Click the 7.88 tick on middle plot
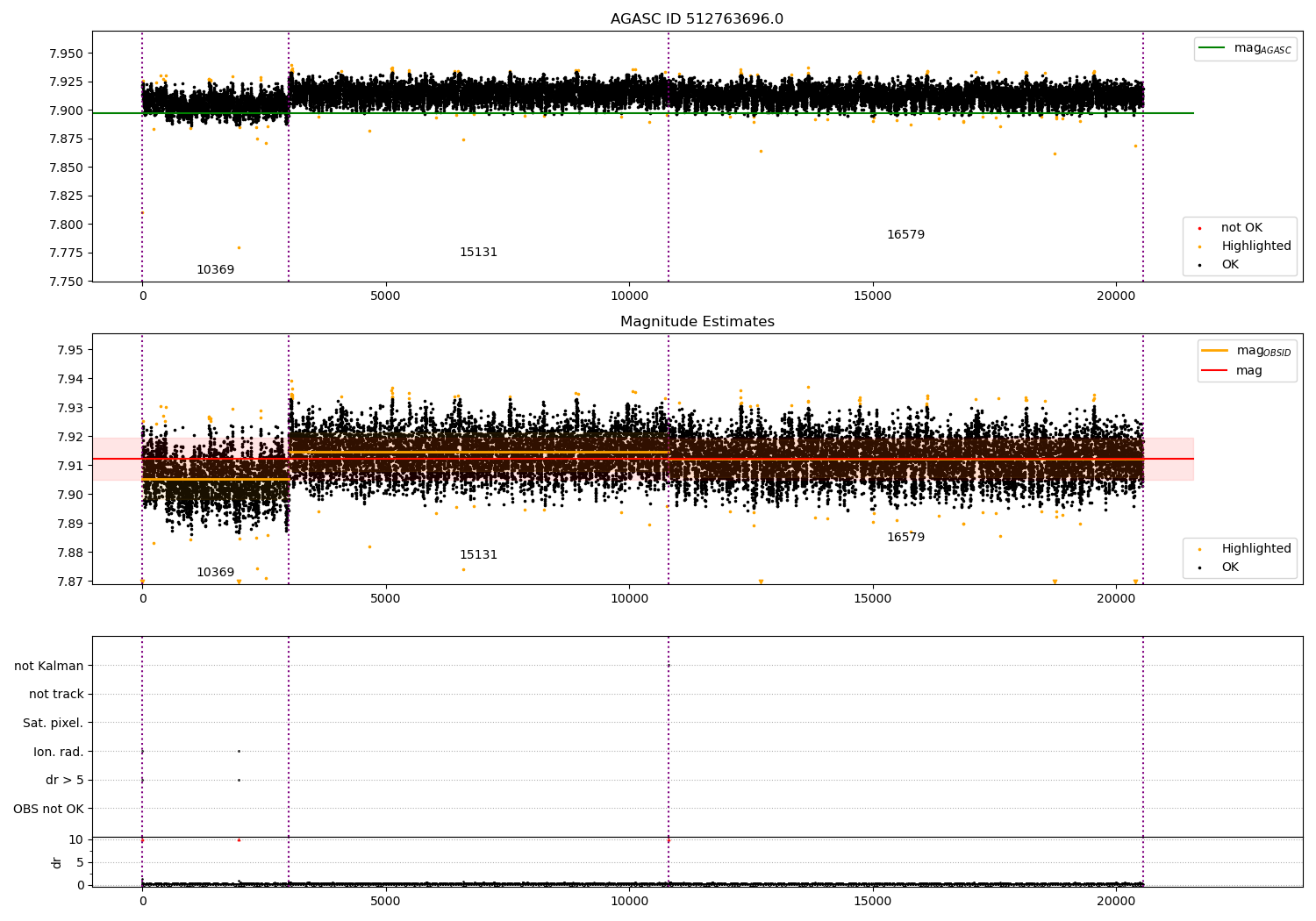This screenshot has width=1316, height=921. click(69, 553)
